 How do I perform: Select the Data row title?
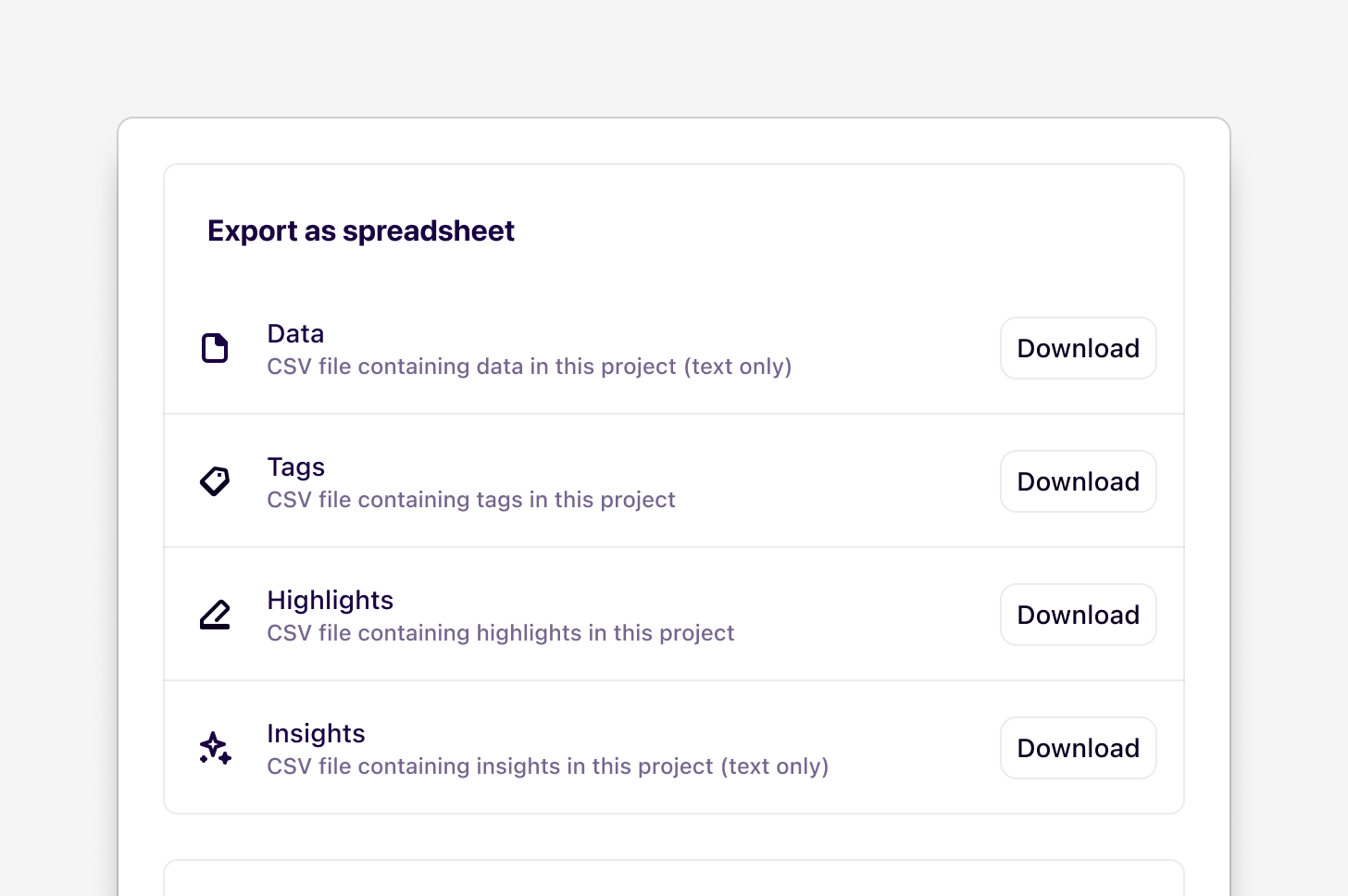click(295, 334)
